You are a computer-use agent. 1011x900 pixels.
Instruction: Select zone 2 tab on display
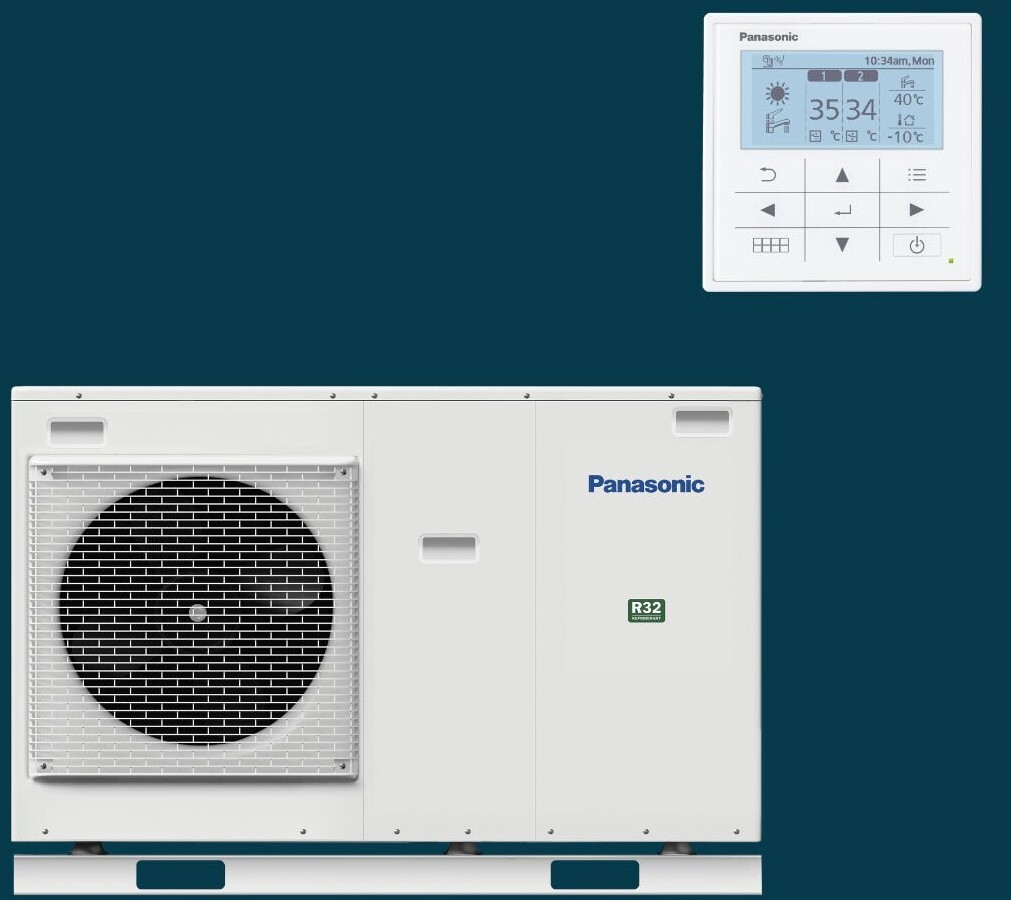(860, 76)
